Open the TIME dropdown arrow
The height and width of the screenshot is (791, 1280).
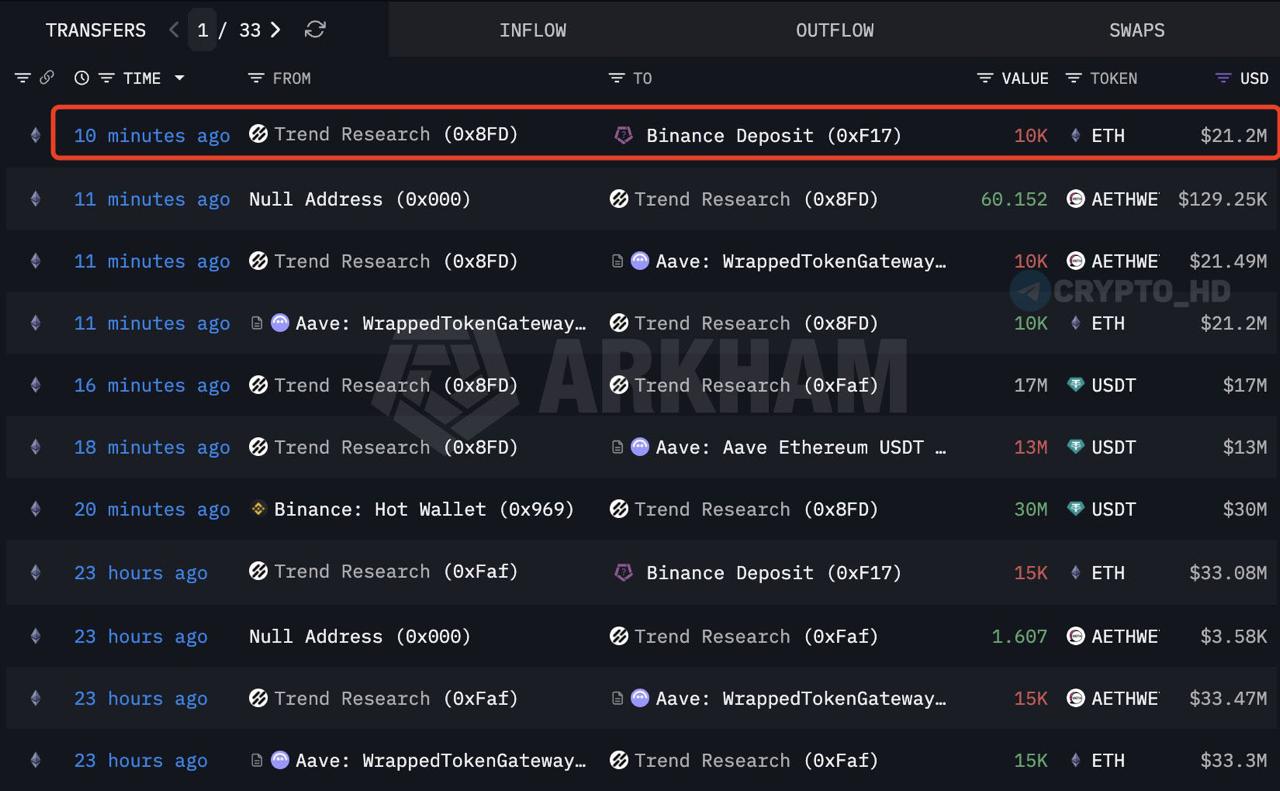coord(180,78)
